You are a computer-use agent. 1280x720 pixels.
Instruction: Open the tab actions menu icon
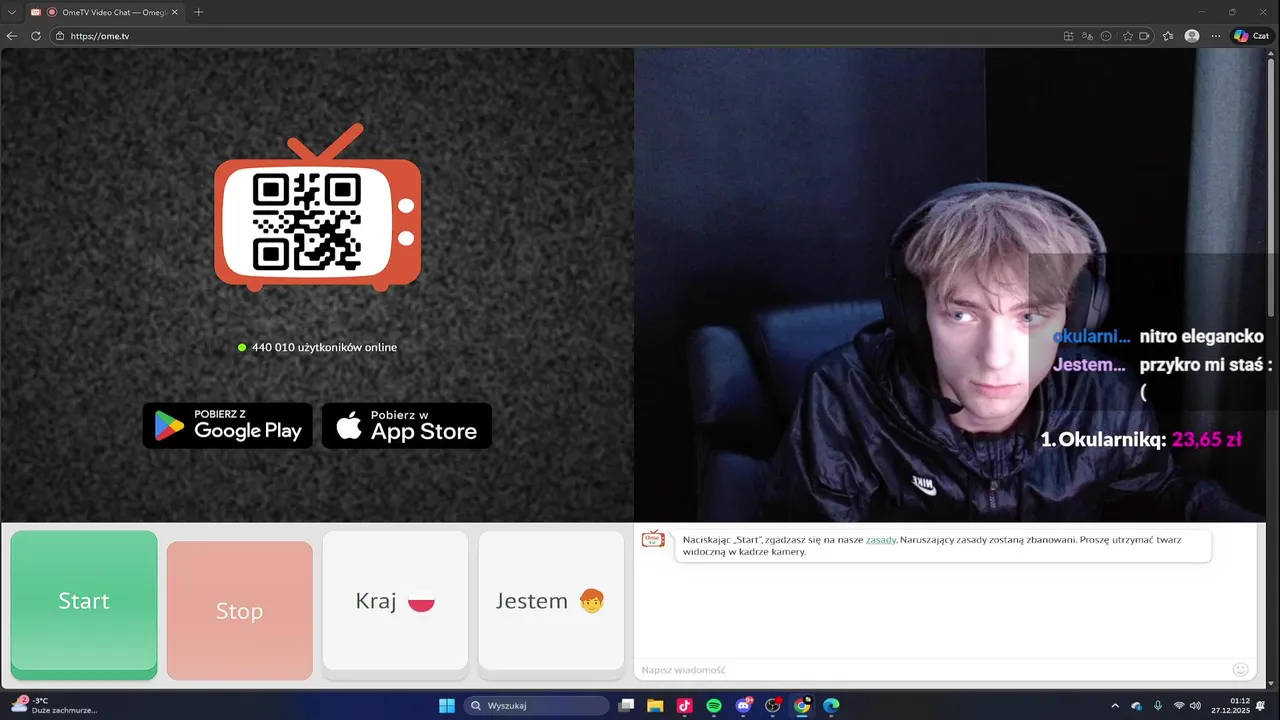[x=11, y=12]
